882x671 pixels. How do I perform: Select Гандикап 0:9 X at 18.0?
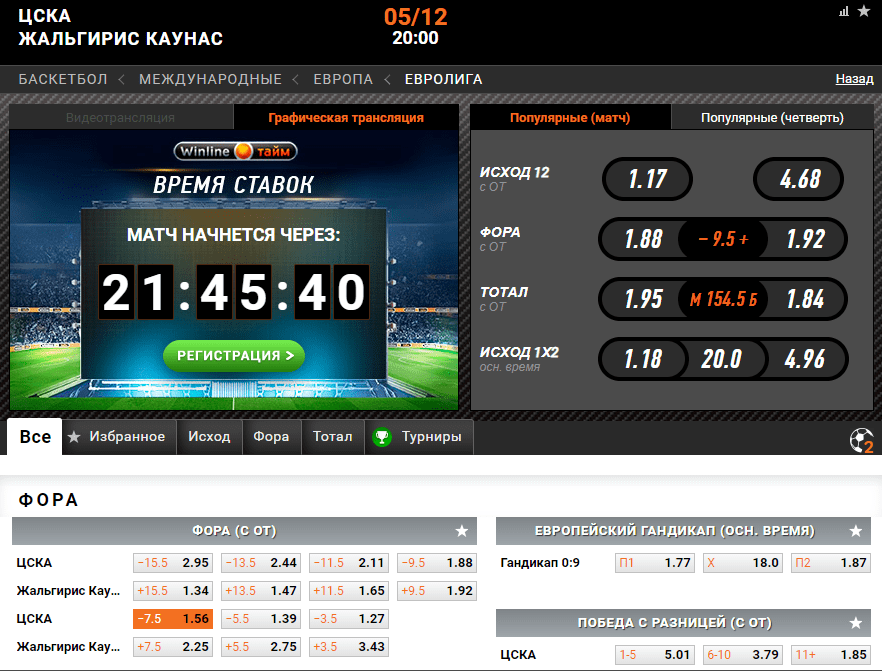tap(742, 562)
